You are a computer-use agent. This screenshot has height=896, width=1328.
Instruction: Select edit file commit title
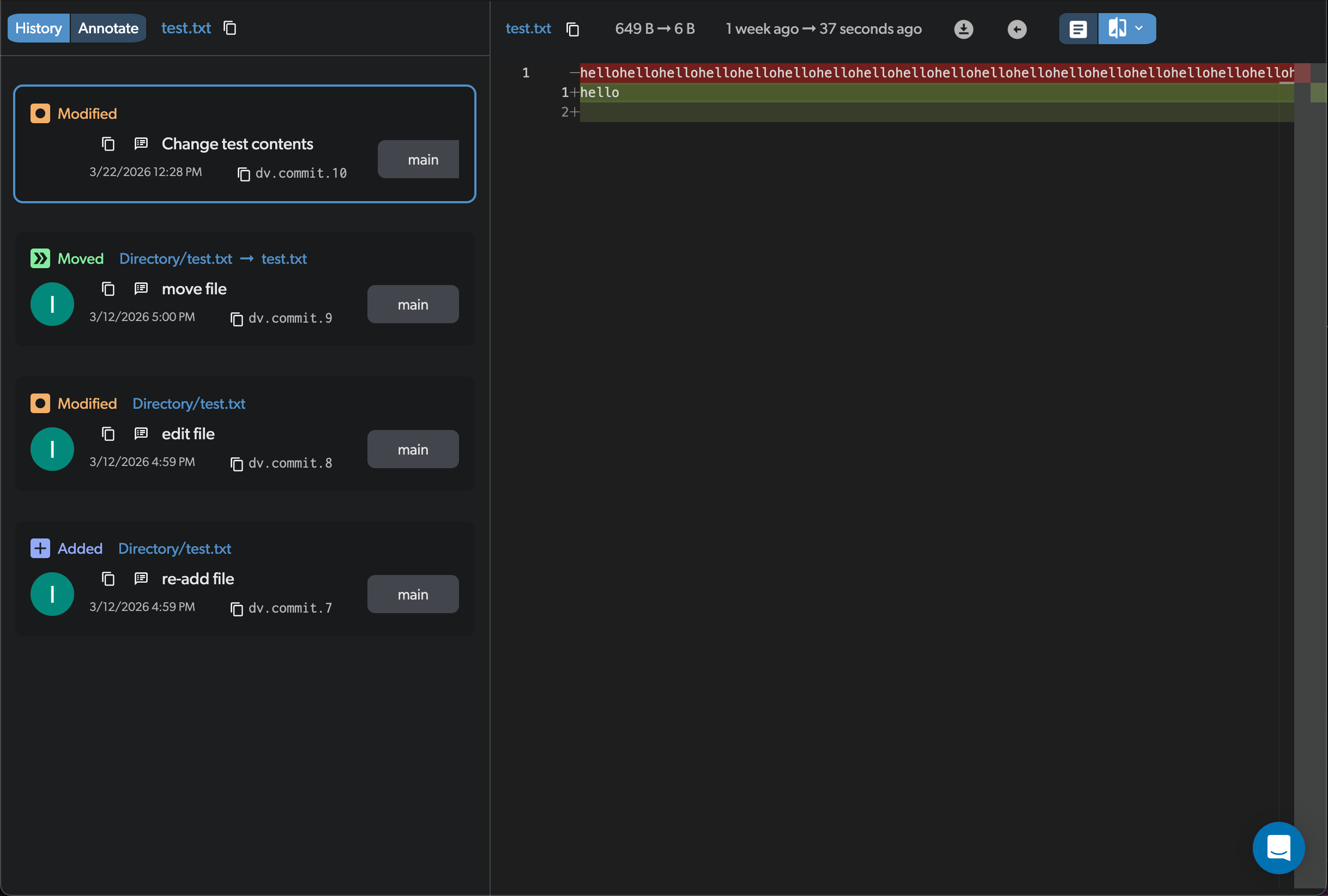[x=189, y=434]
